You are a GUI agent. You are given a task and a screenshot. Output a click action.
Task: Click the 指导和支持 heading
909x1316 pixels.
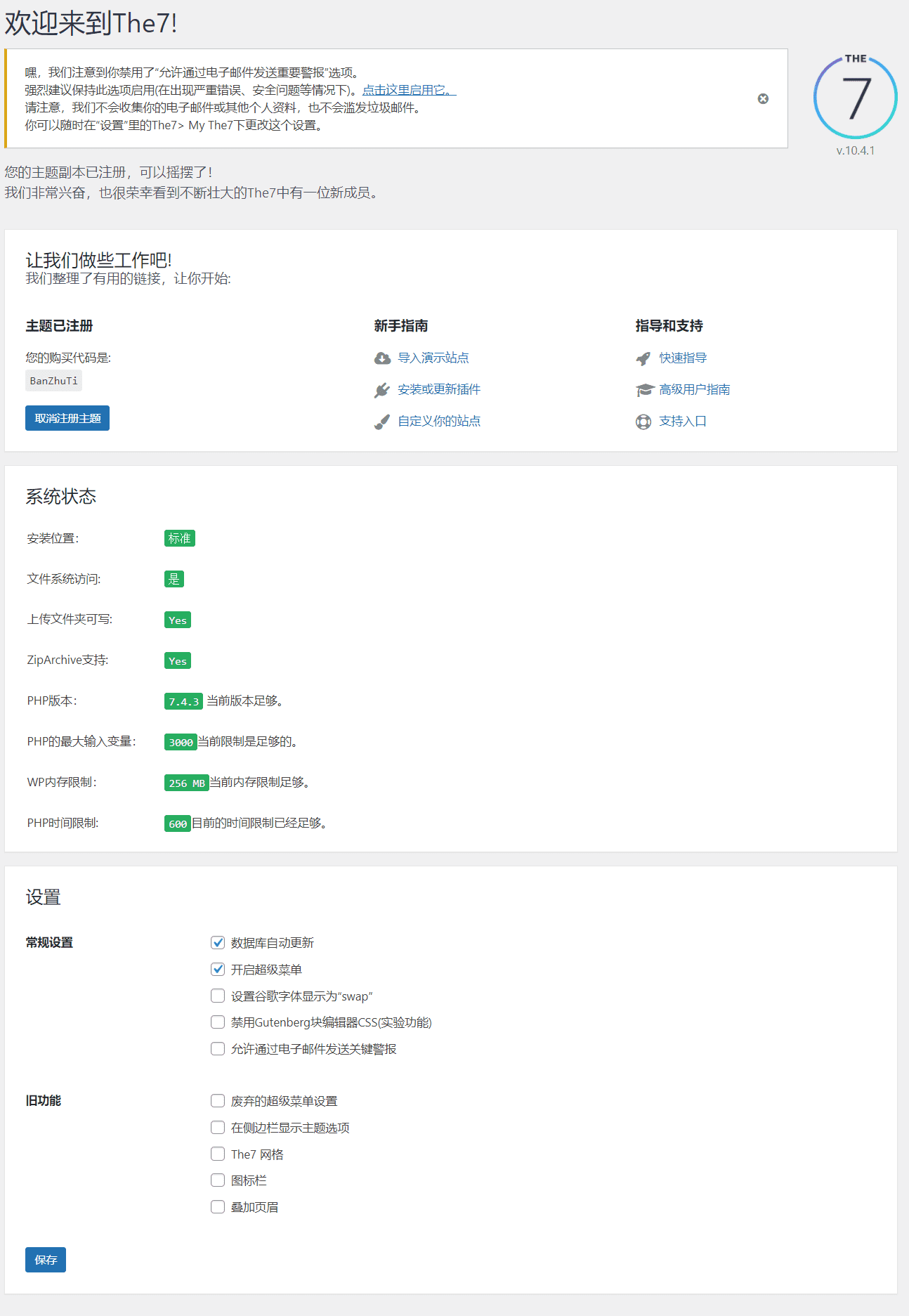tap(669, 325)
